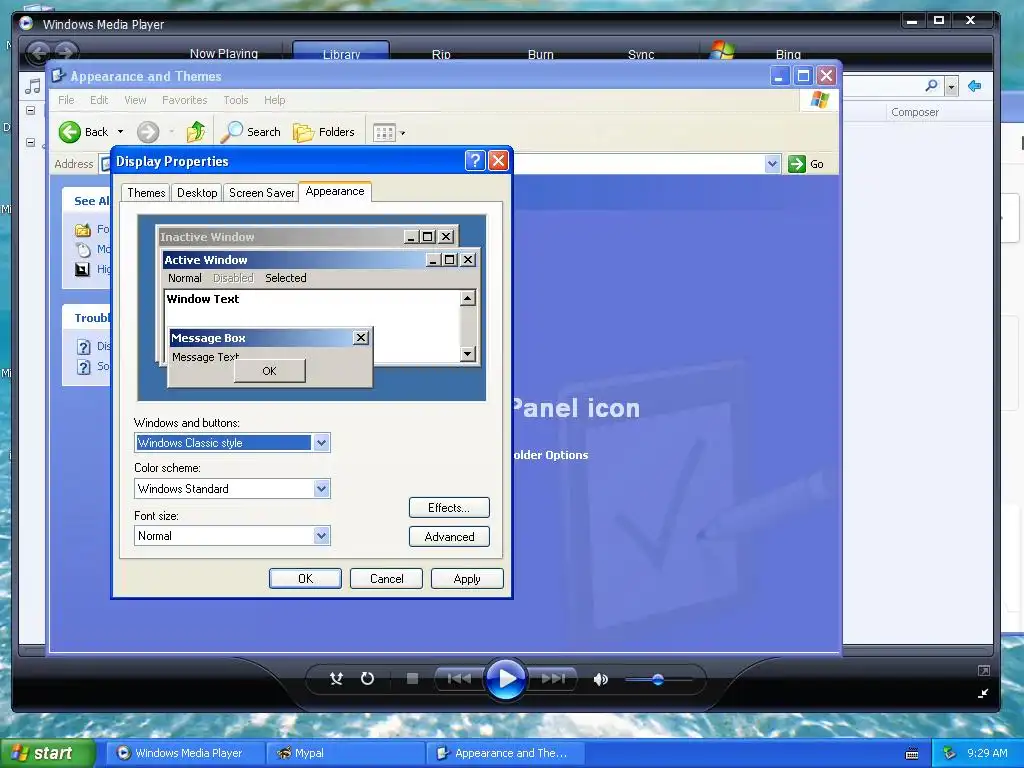Open the View menu
Image resolution: width=1024 pixels, height=768 pixels.
[x=135, y=100]
